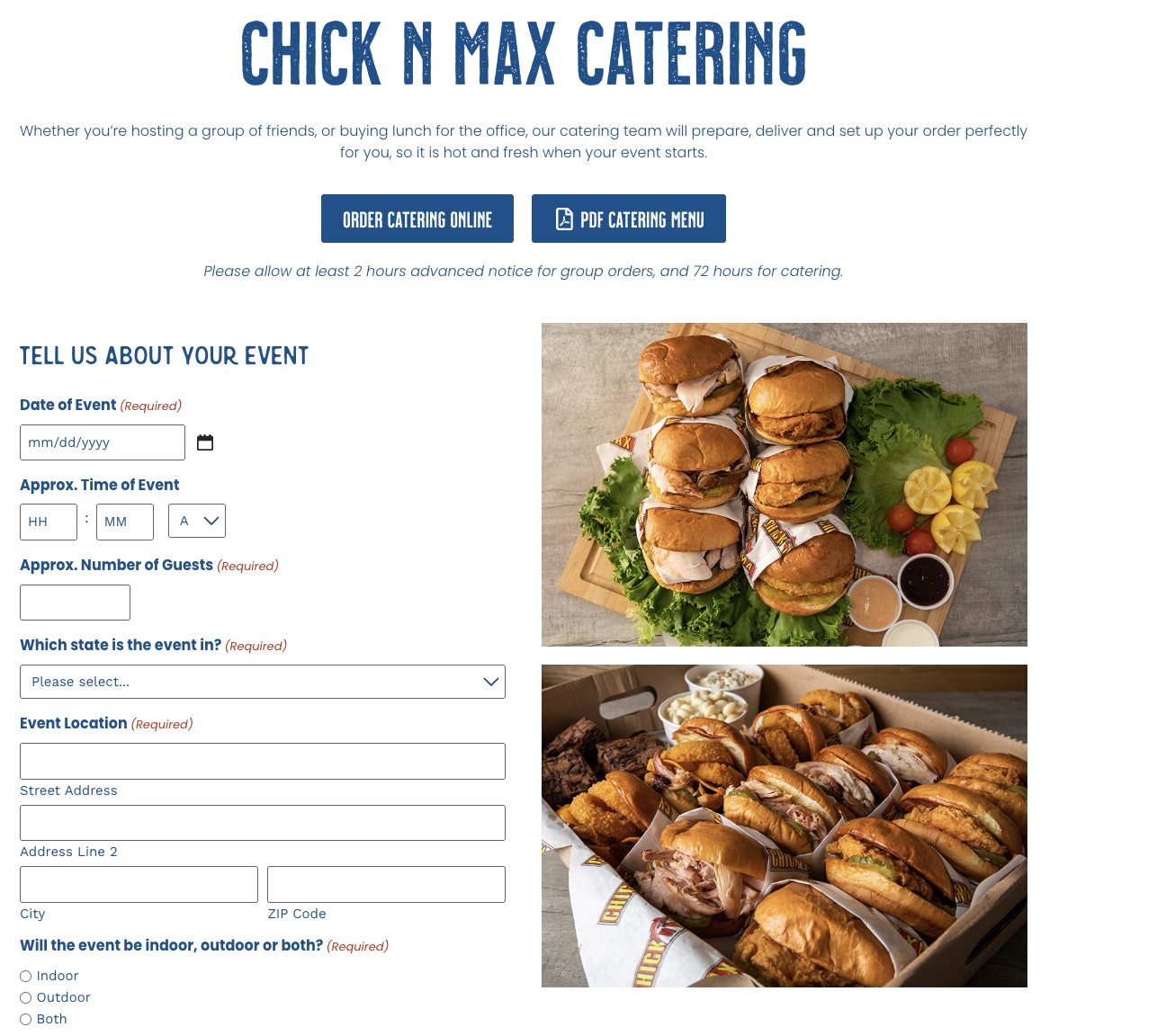Click the HH hours field
Viewport: 1157px width, 1036px height.
(x=49, y=522)
